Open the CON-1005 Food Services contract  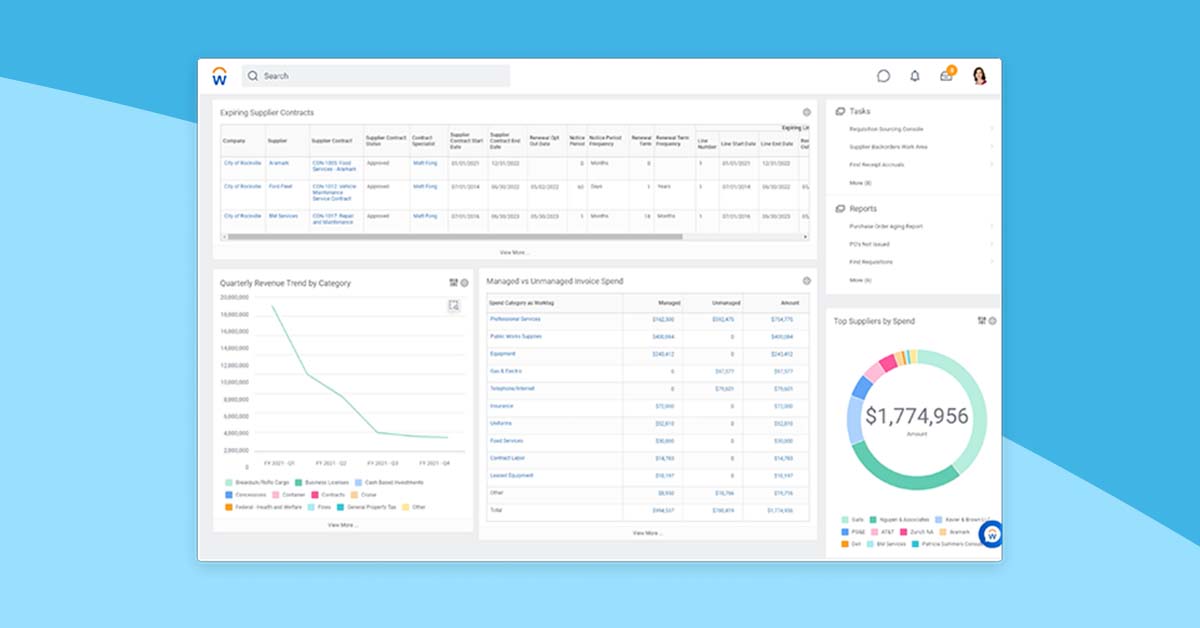332,164
